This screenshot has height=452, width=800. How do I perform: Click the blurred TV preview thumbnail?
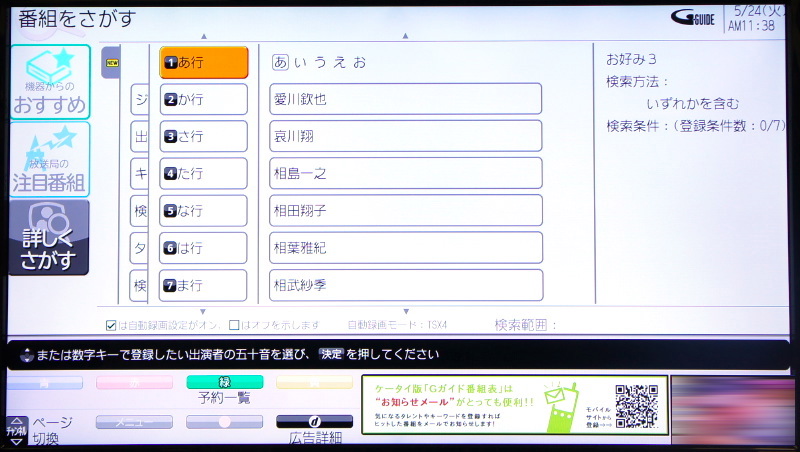733,410
